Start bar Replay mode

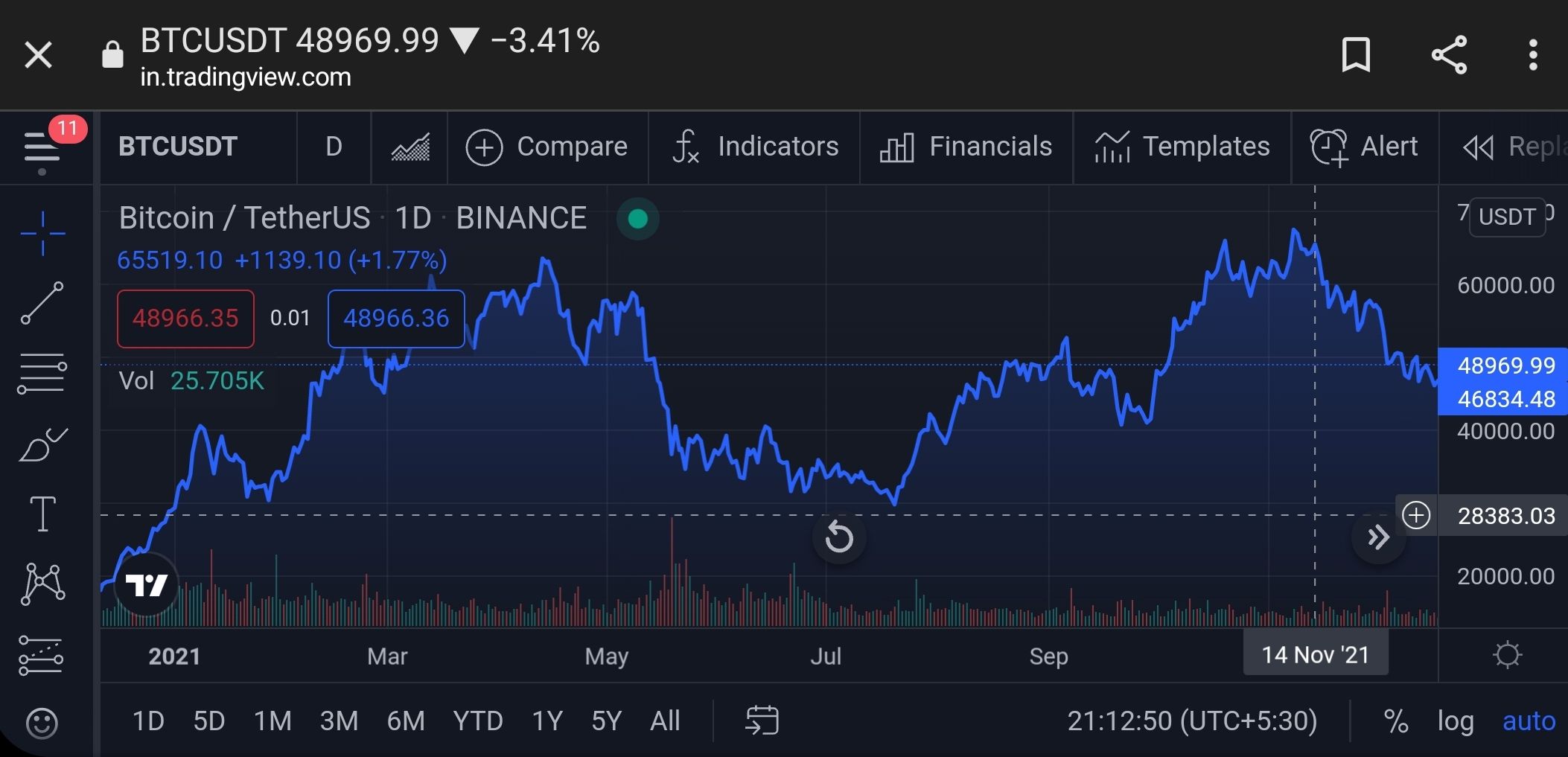pyautogui.click(x=1514, y=147)
